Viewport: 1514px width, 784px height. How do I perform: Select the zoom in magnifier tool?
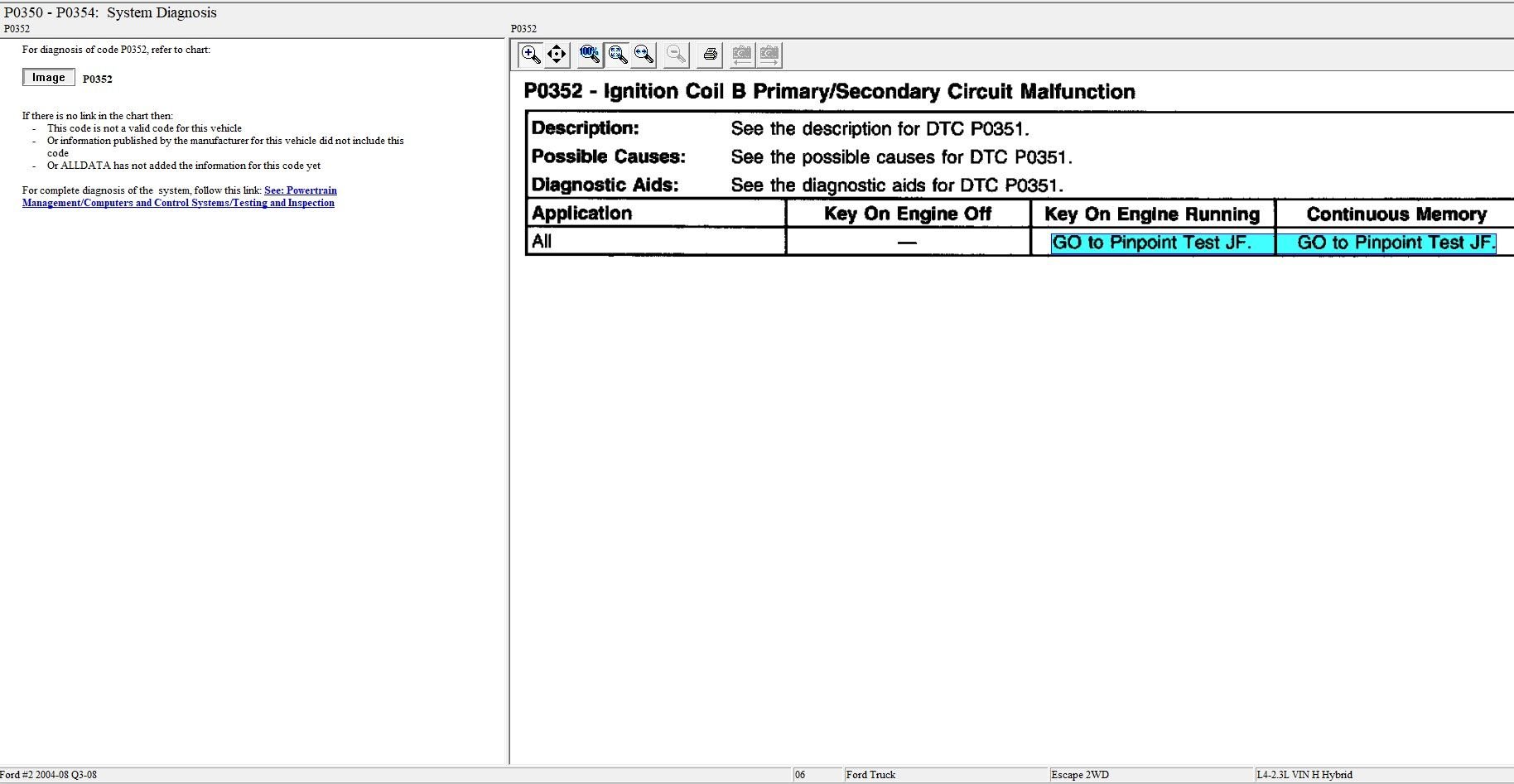[x=531, y=55]
